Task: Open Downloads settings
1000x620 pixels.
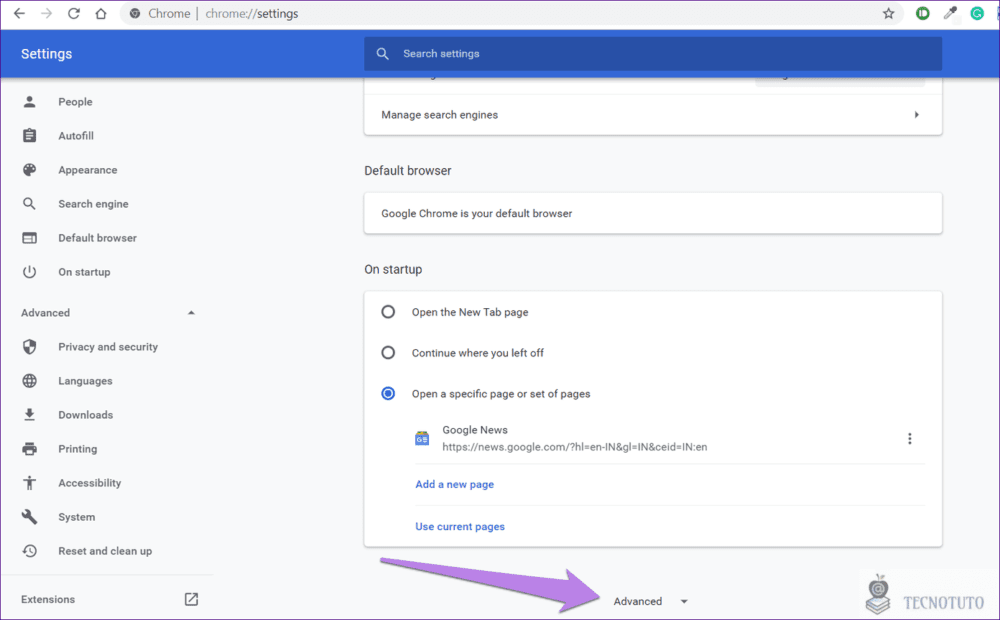Action: click(x=85, y=415)
